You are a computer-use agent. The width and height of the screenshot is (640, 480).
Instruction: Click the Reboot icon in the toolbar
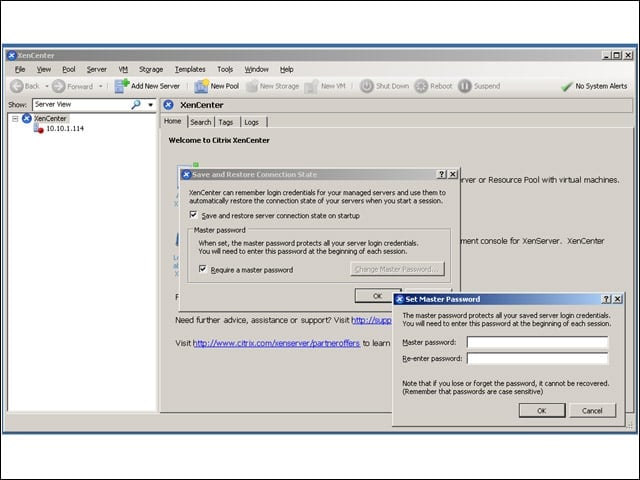[x=421, y=86]
